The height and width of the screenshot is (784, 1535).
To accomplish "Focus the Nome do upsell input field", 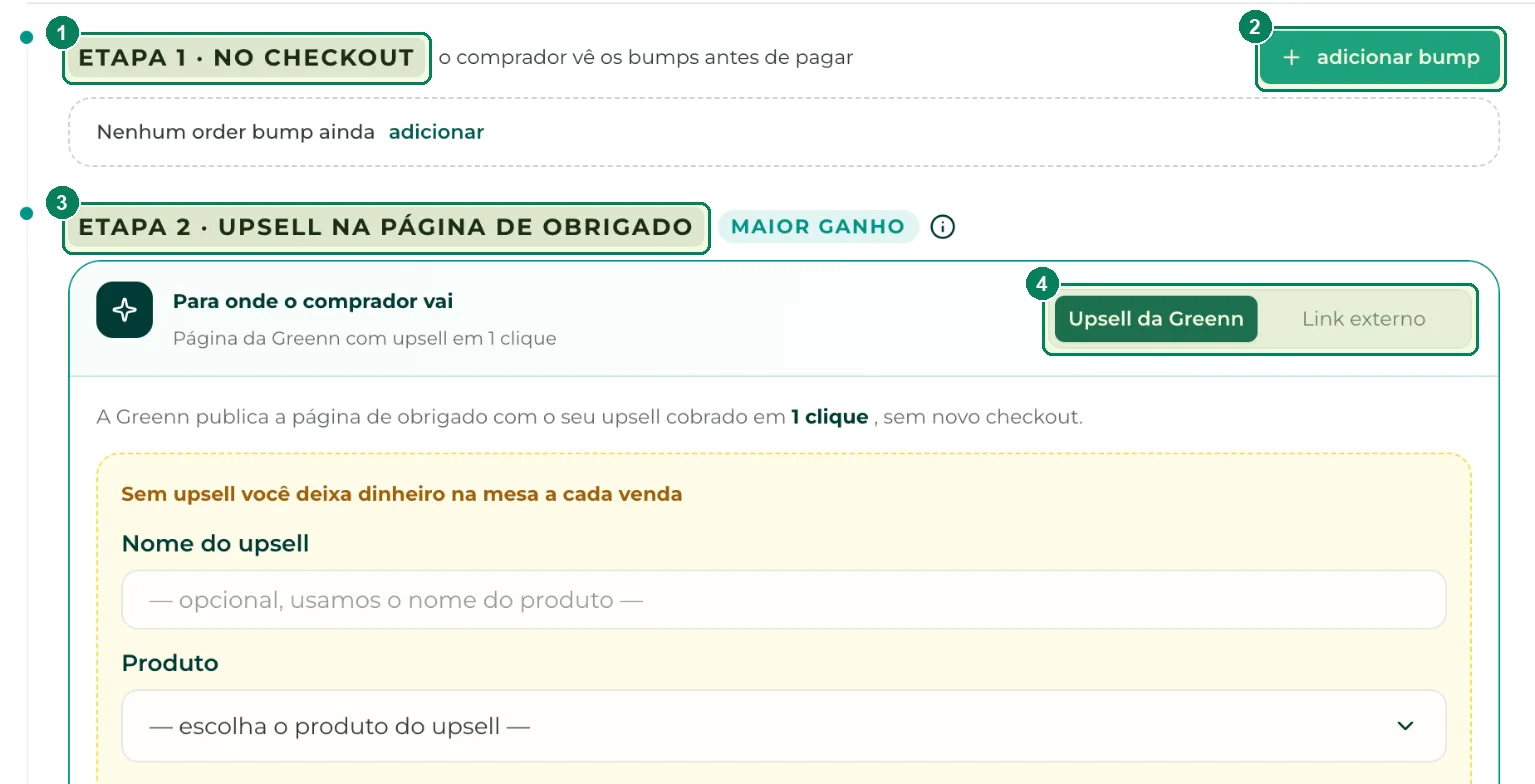I will pos(783,600).
